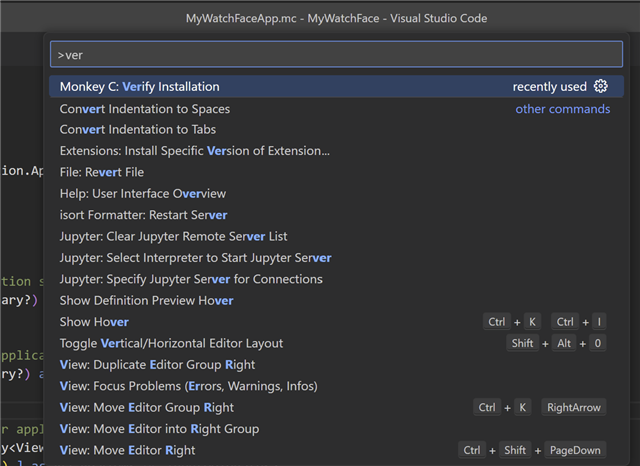The width and height of the screenshot is (640, 466).
Task: Choose Select Interpreter to Start Jupyter Server
Action: point(336,258)
